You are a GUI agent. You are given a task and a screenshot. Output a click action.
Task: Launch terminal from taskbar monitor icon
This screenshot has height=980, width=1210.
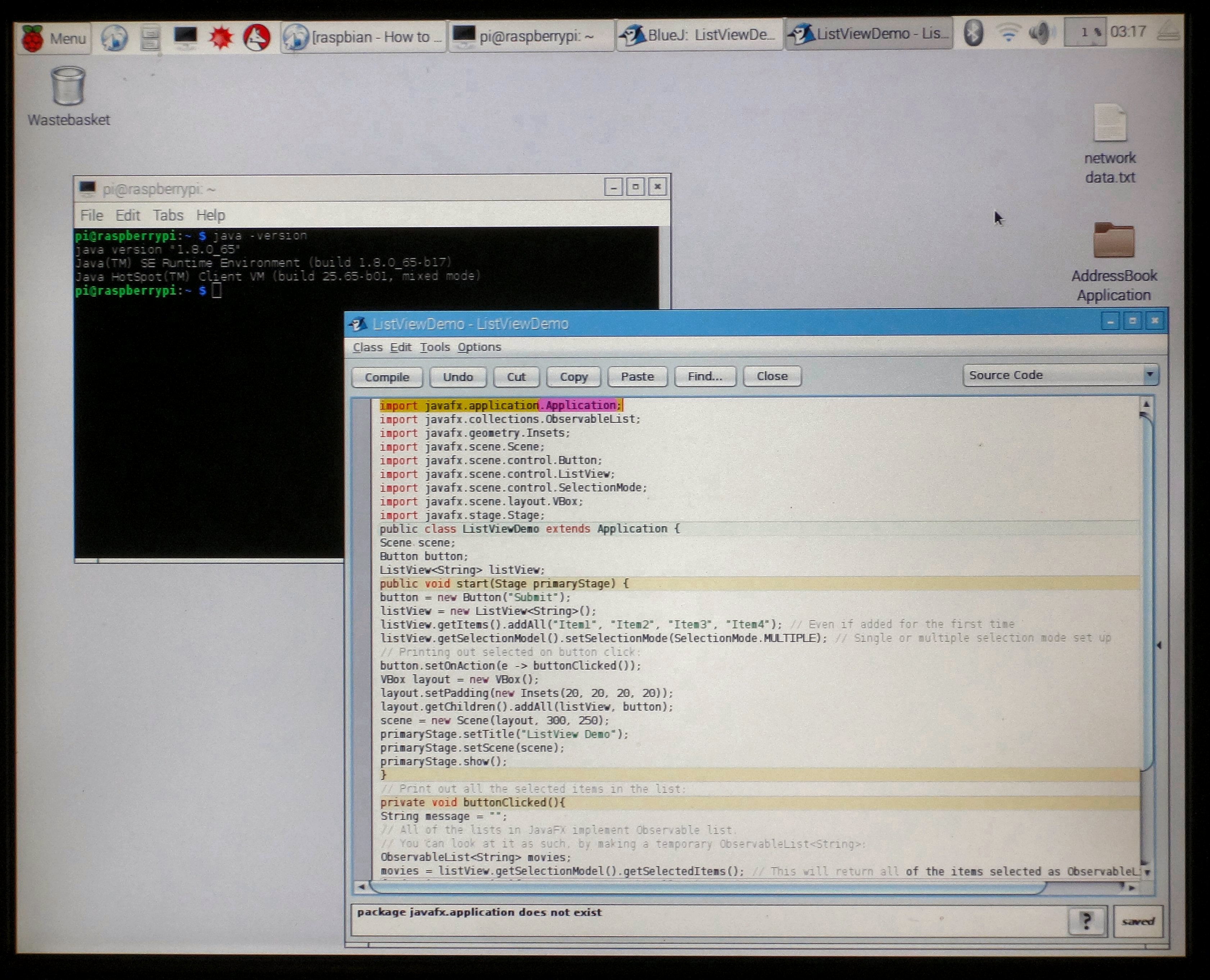pos(185,37)
